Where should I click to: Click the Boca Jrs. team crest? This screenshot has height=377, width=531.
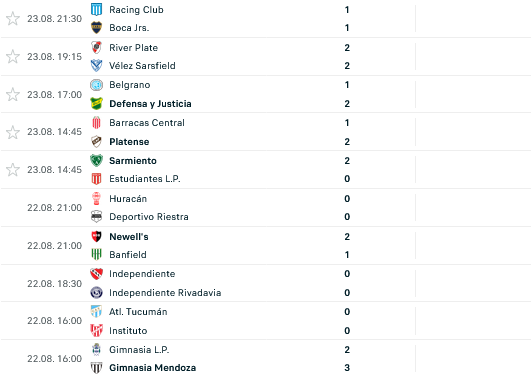(97, 27)
